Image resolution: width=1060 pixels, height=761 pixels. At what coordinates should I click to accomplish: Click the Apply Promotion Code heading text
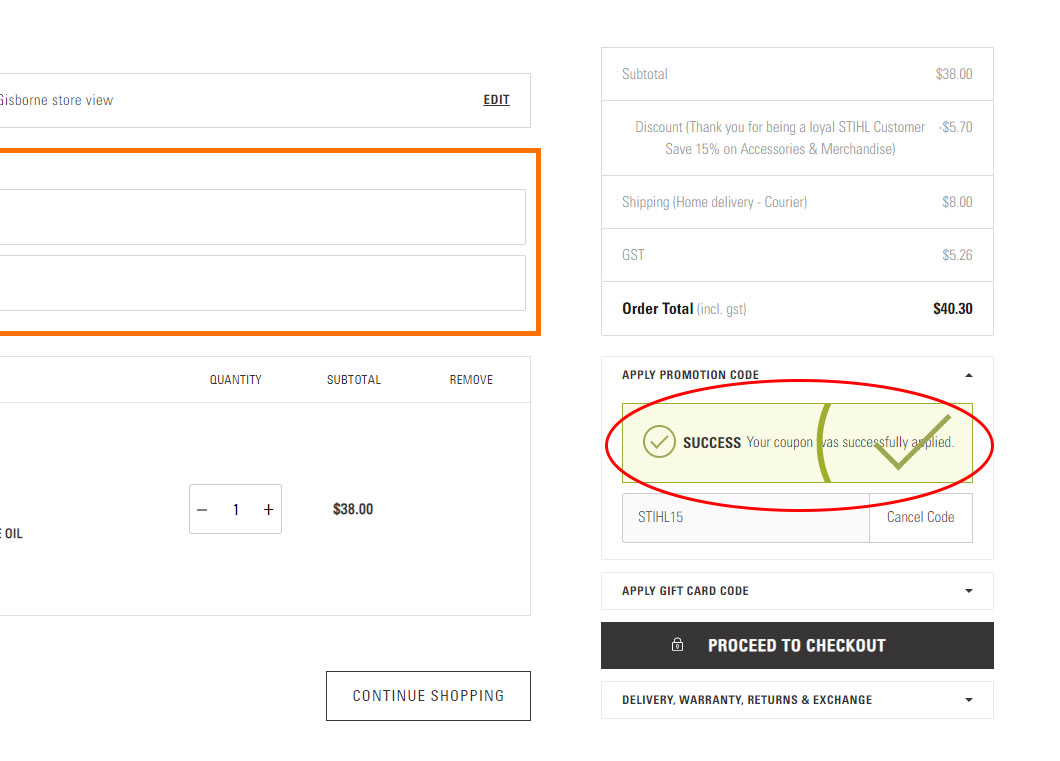pyautogui.click(x=690, y=375)
